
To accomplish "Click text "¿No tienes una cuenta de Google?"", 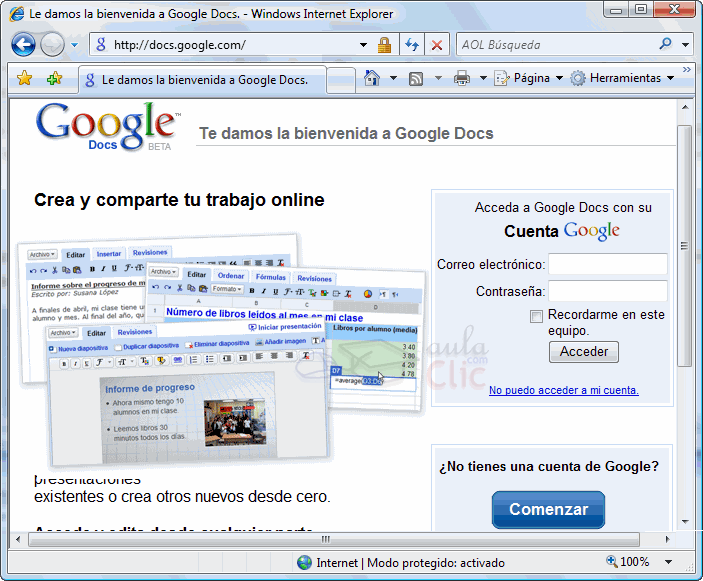I will point(549,467).
